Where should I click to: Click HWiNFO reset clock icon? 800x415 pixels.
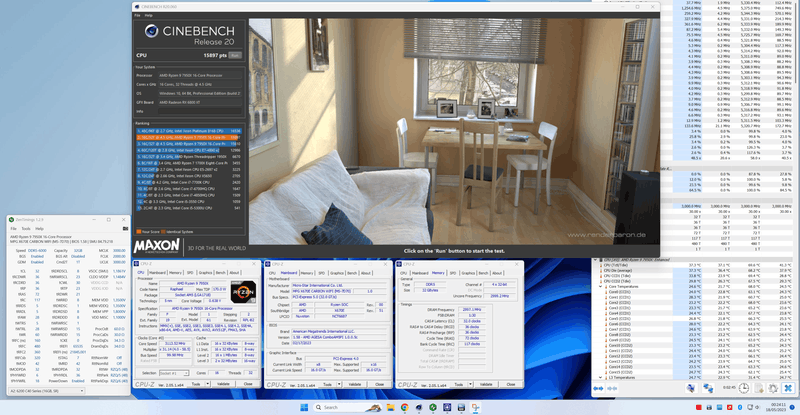[744, 388]
